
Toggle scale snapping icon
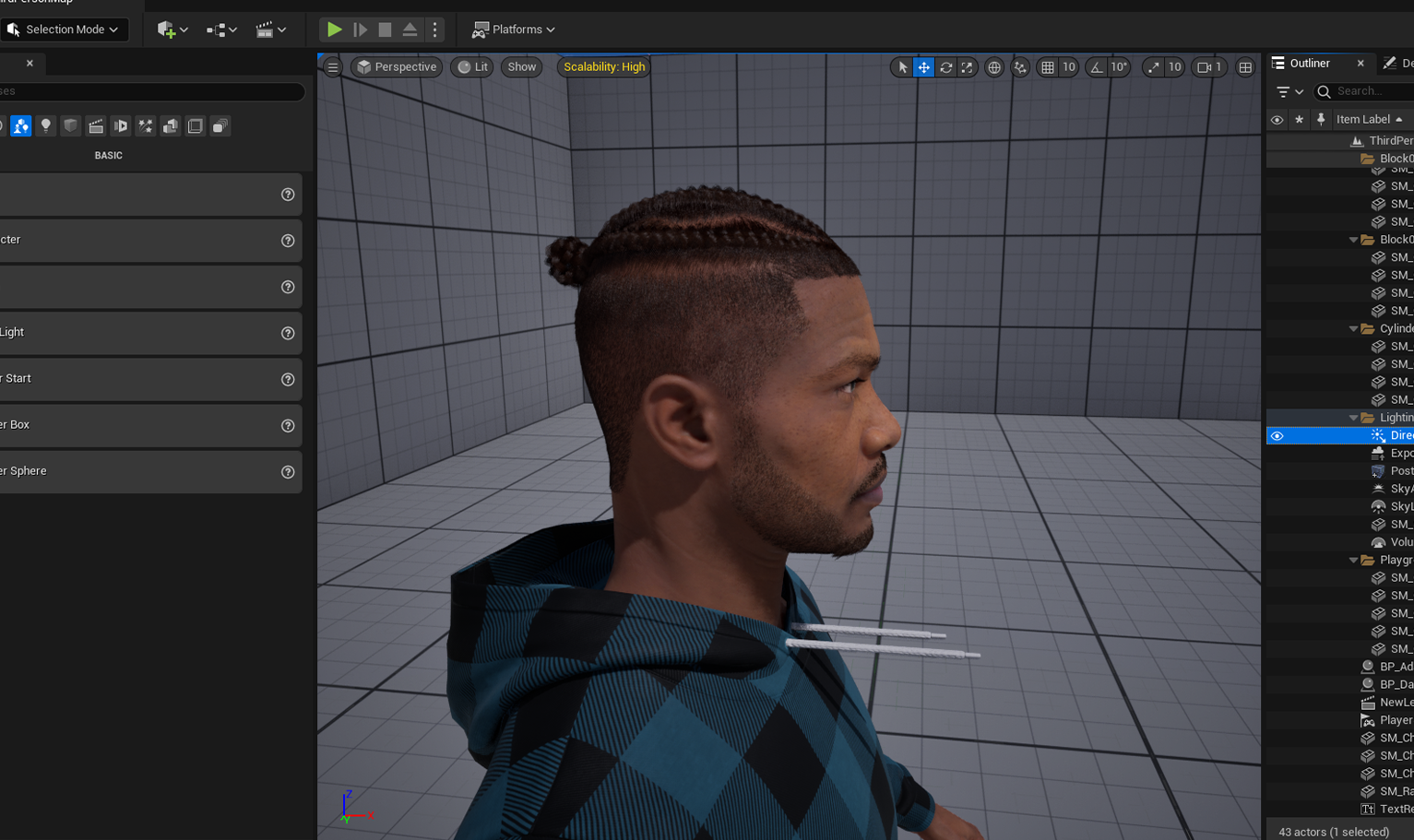(x=1154, y=67)
